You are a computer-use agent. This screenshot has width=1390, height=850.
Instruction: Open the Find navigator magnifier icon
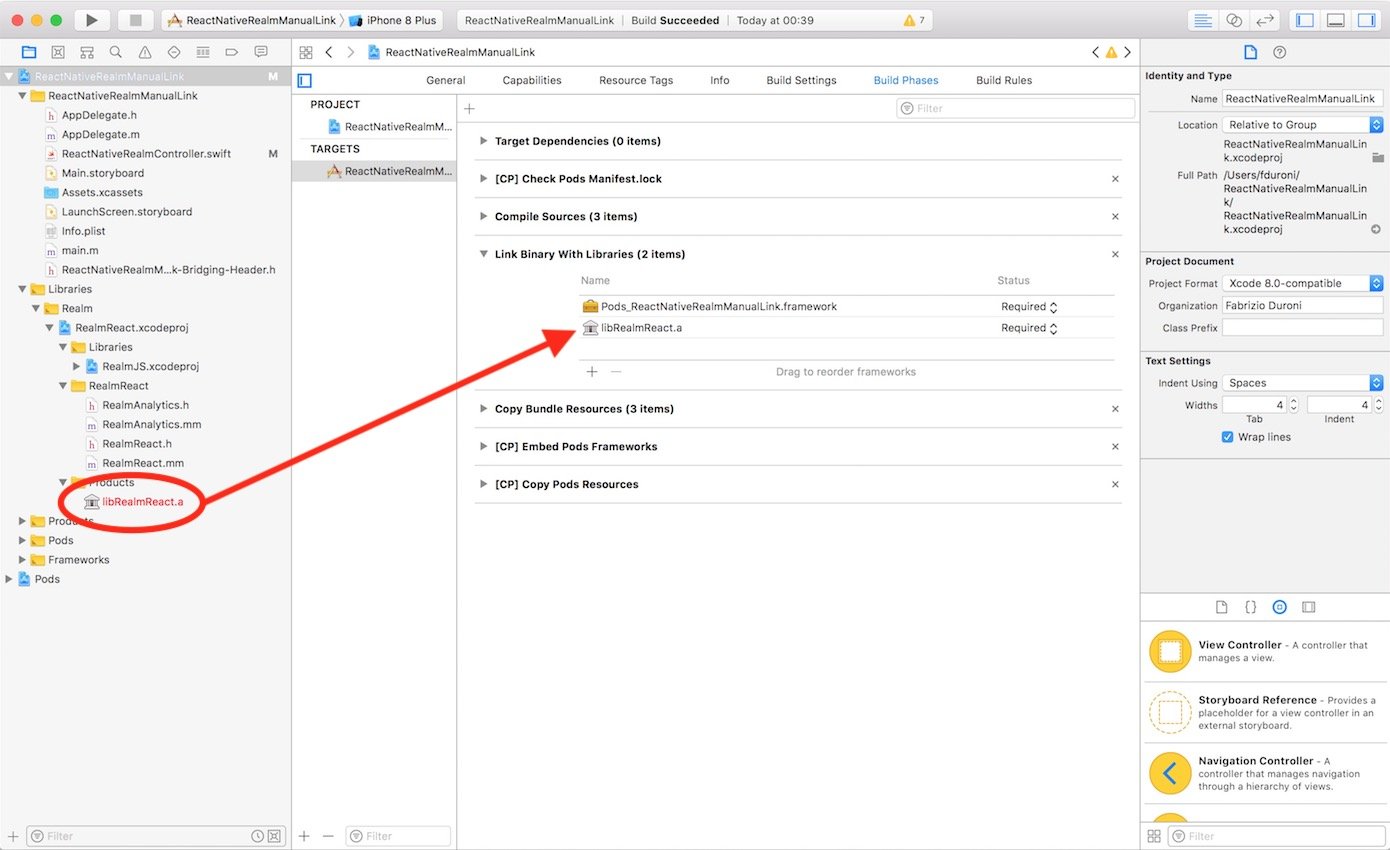coord(116,52)
